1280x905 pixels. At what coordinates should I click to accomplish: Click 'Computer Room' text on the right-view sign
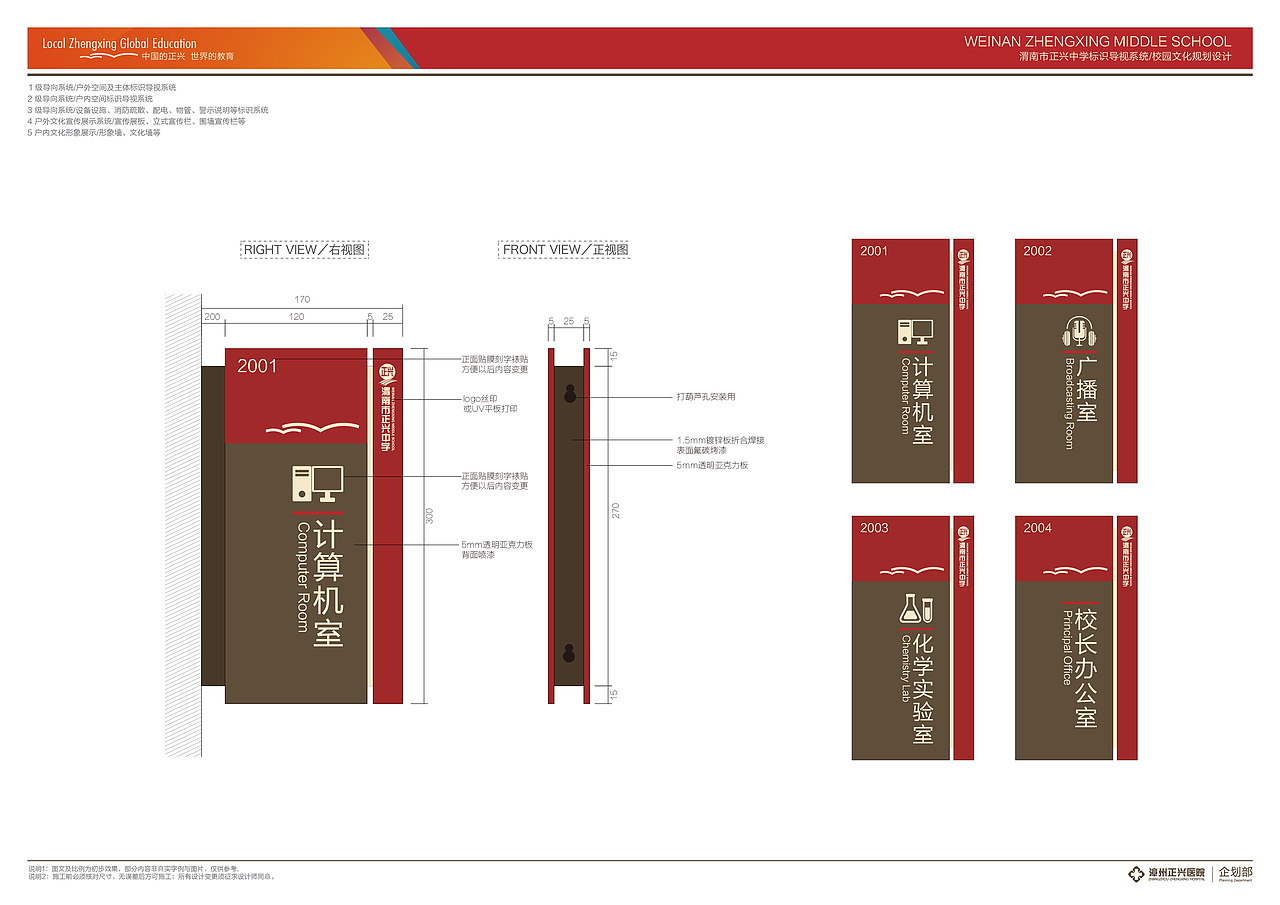(303, 577)
